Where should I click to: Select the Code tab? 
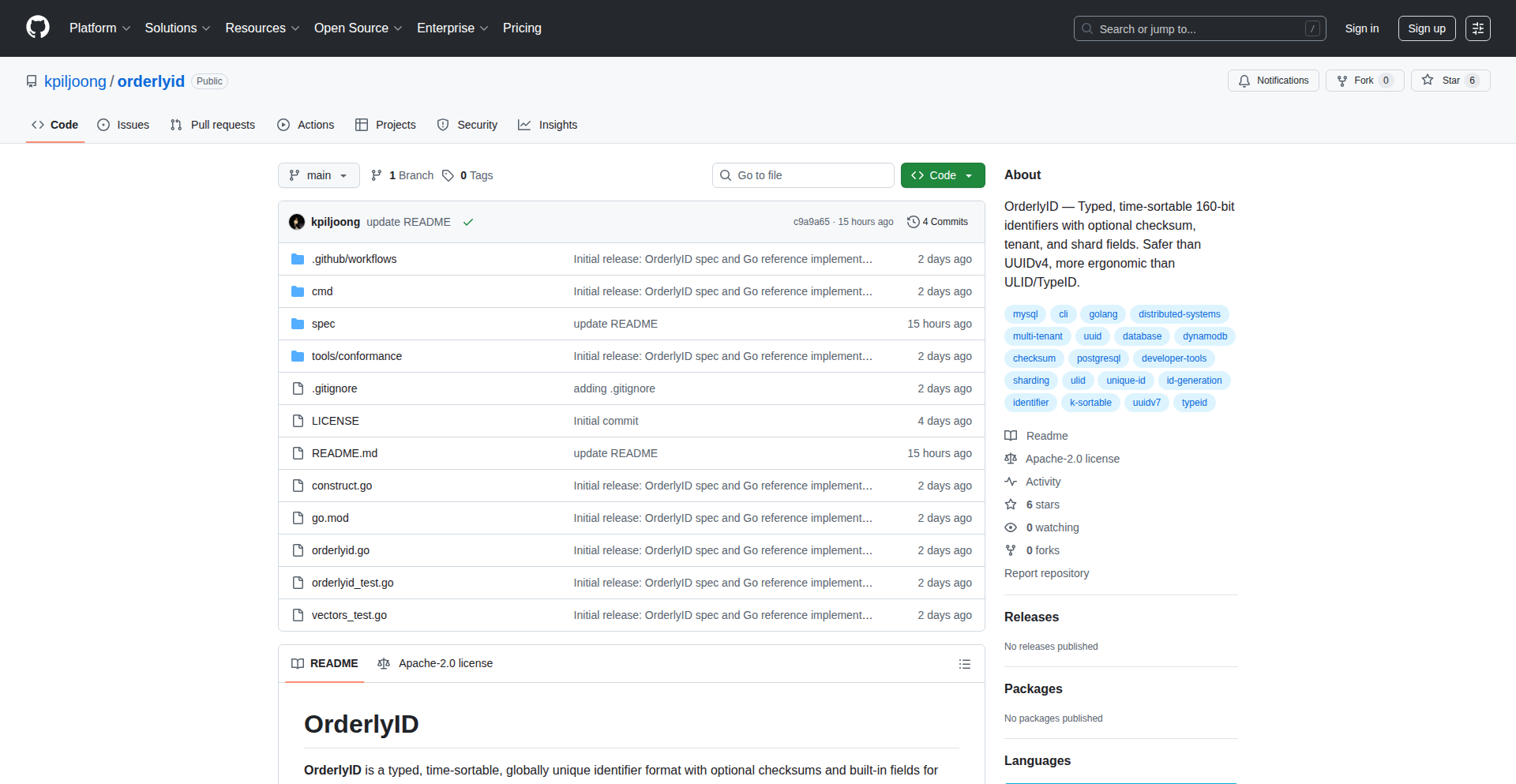[55, 125]
